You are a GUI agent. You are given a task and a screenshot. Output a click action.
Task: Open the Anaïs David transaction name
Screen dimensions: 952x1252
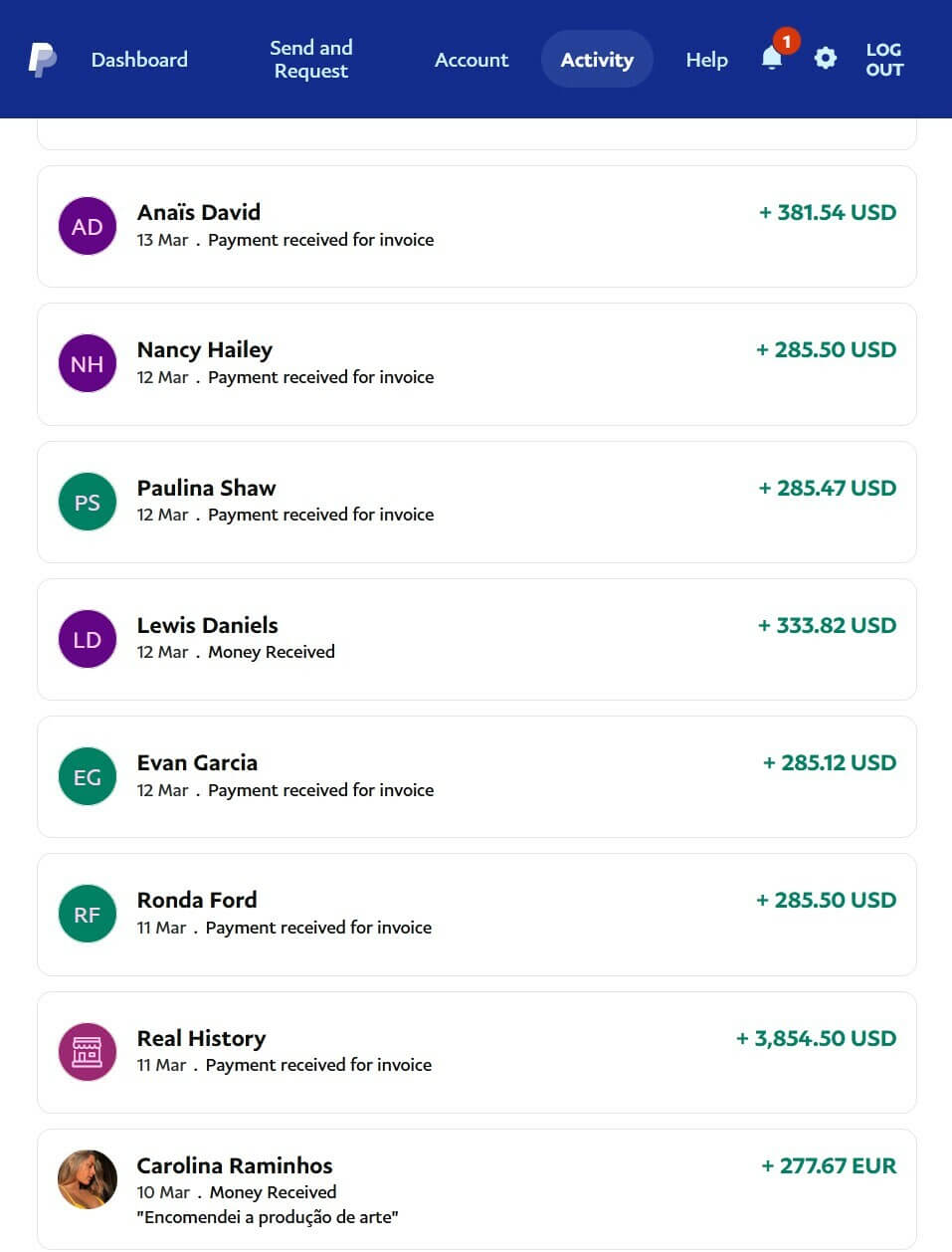click(x=199, y=212)
